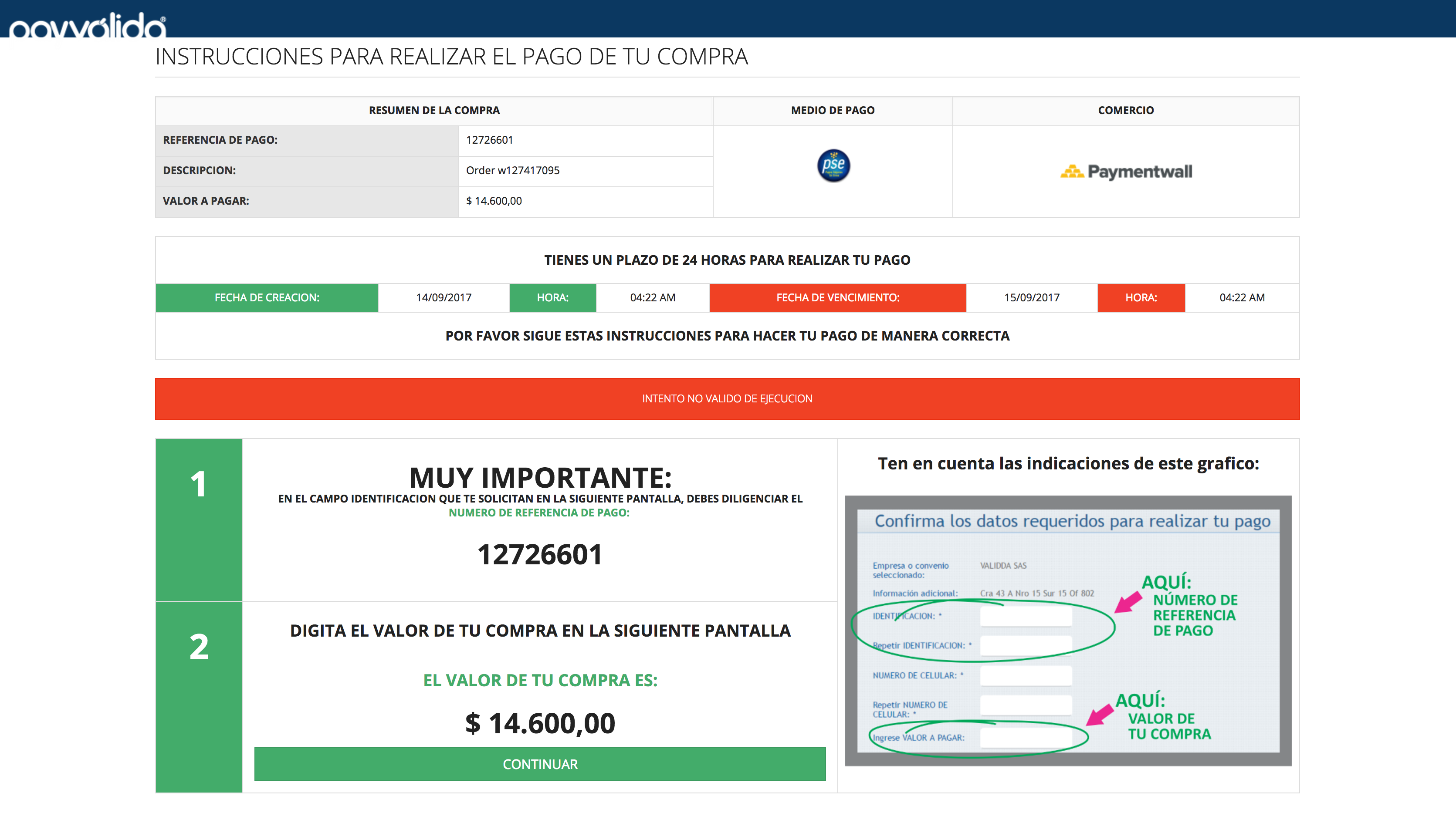Click the MUY IMPORTANTE: heading
Screen dimensions: 1456x823
pyautogui.click(x=541, y=478)
